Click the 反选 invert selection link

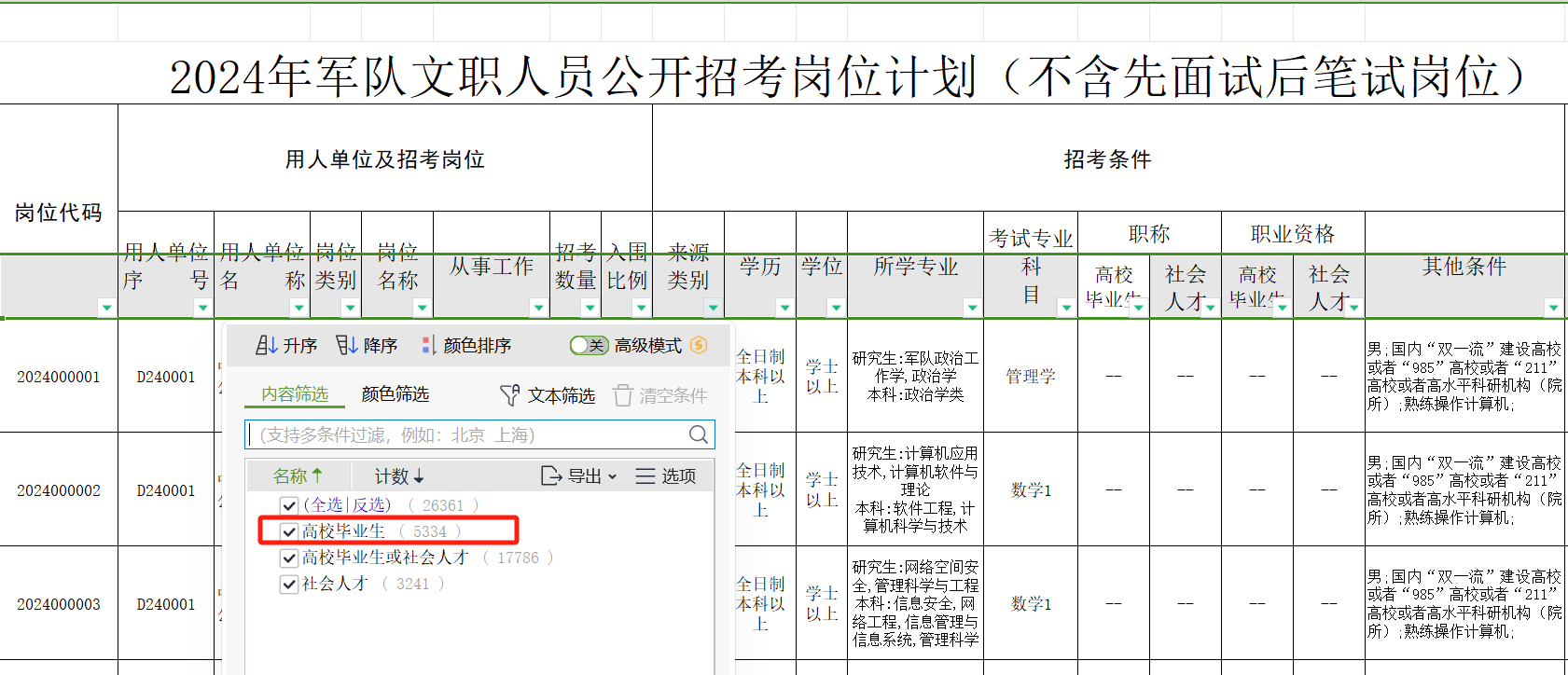(370, 504)
